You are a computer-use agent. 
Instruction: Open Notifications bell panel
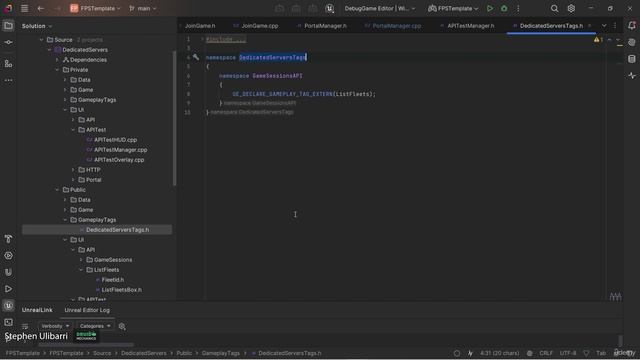point(632,25)
